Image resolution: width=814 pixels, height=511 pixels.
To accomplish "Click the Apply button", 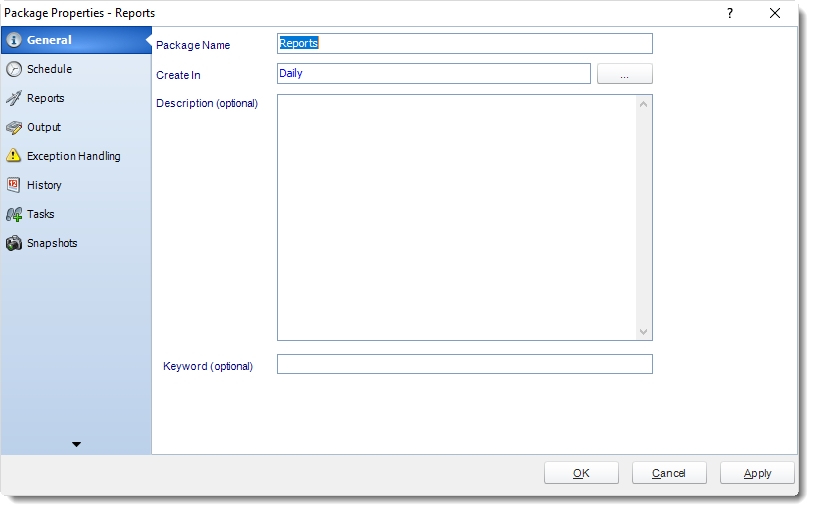I will pos(757,473).
